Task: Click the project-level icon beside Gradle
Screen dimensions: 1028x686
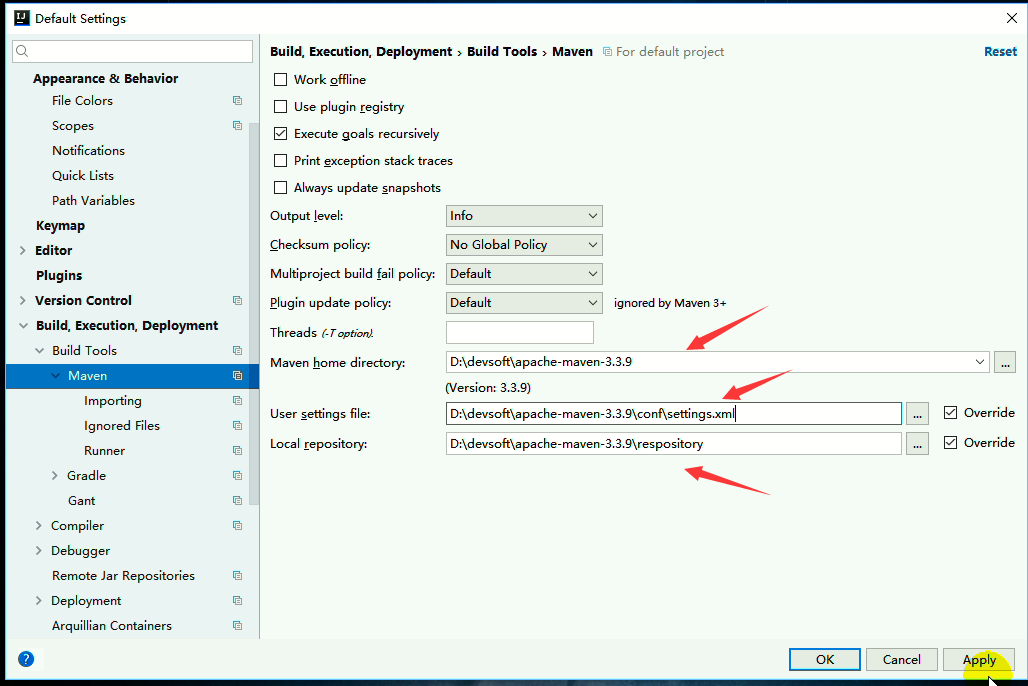Action: pyautogui.click(x=237, y=475)
